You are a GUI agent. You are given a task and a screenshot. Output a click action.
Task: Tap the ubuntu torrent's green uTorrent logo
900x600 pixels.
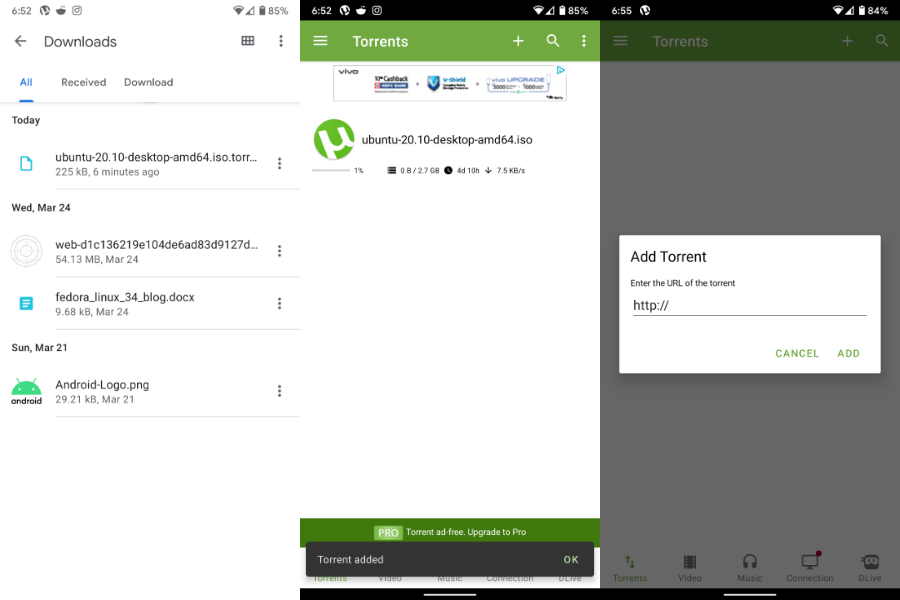tap(334, 138)
